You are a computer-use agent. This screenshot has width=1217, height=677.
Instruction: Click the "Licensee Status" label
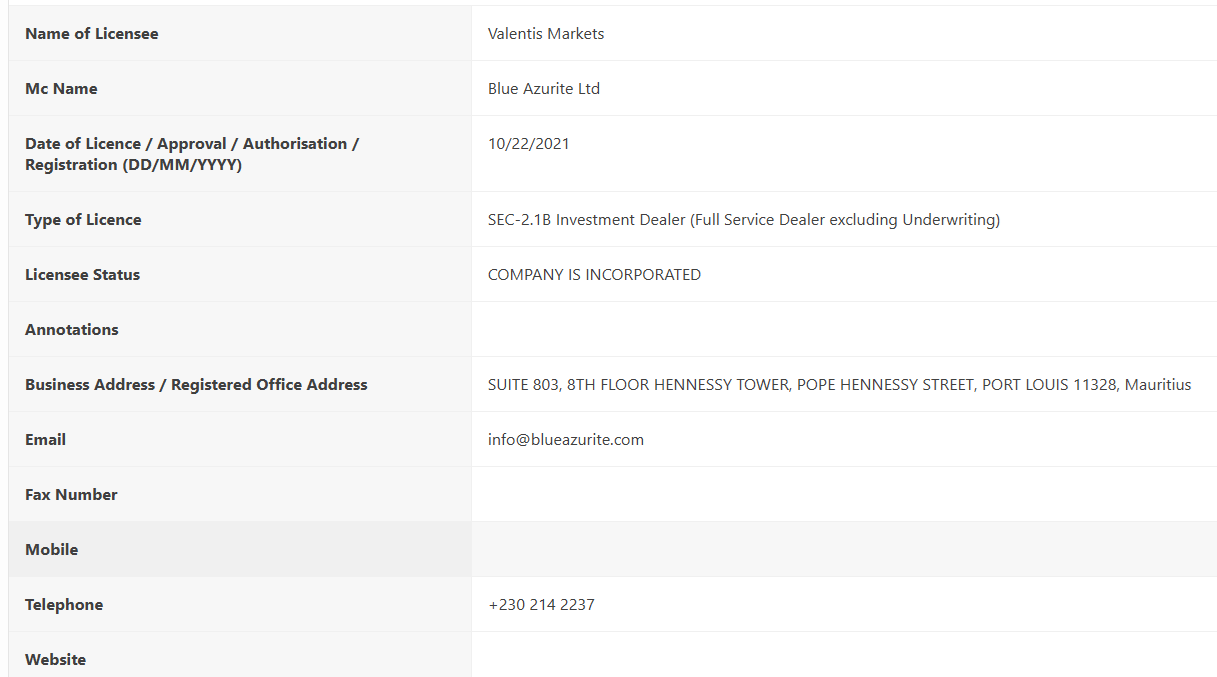point(82,275)
